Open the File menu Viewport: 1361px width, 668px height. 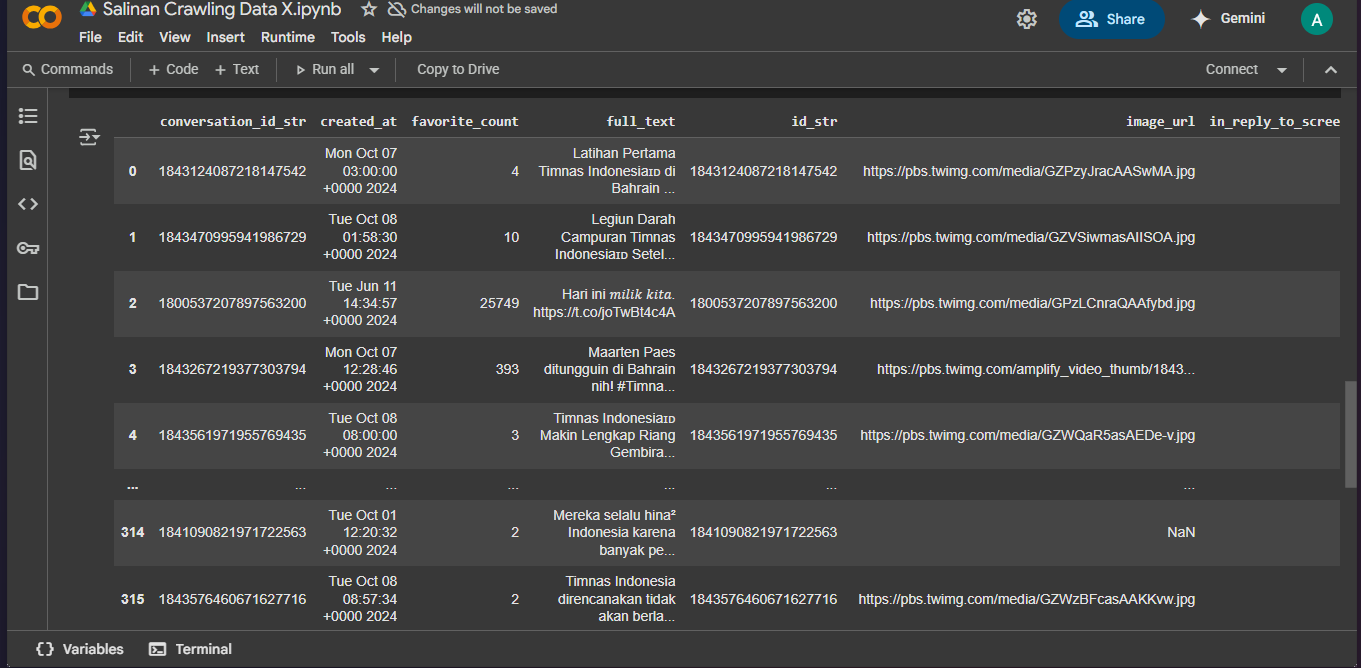coord(90,37)
